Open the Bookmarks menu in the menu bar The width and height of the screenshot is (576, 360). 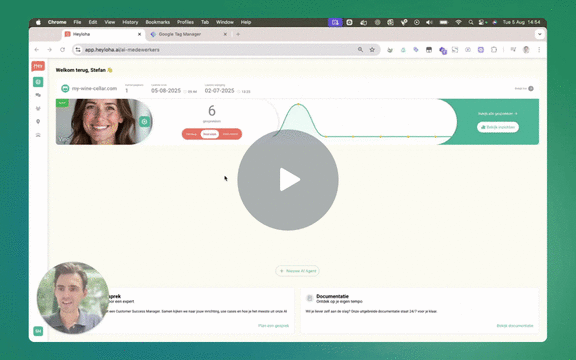(158, 22)
